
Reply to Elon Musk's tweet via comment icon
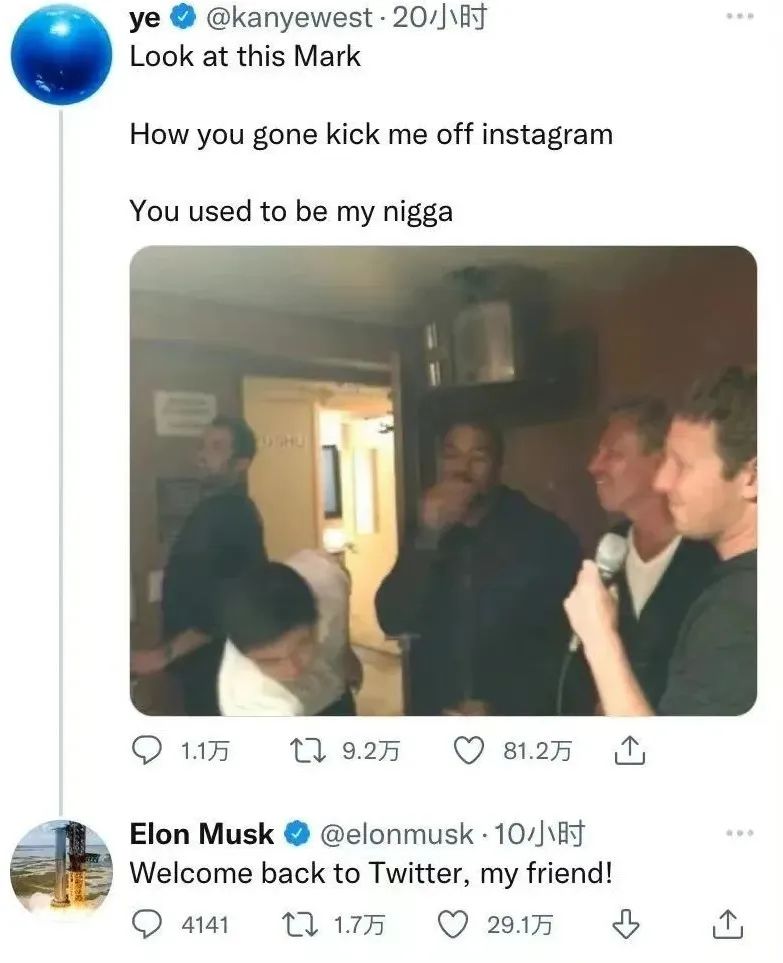tap(147, 925)
